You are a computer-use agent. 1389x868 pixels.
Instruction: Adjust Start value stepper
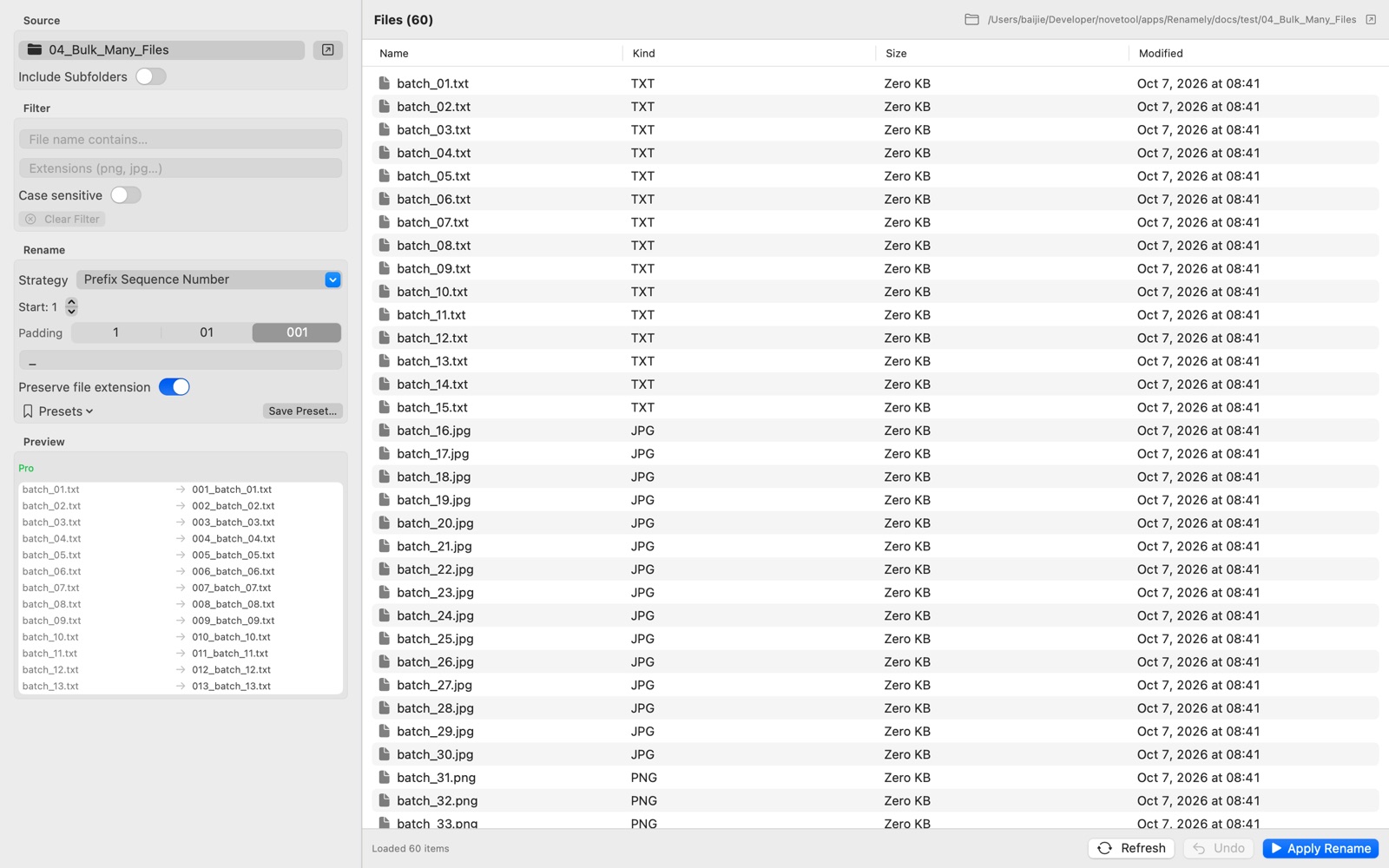coord(71,306)
